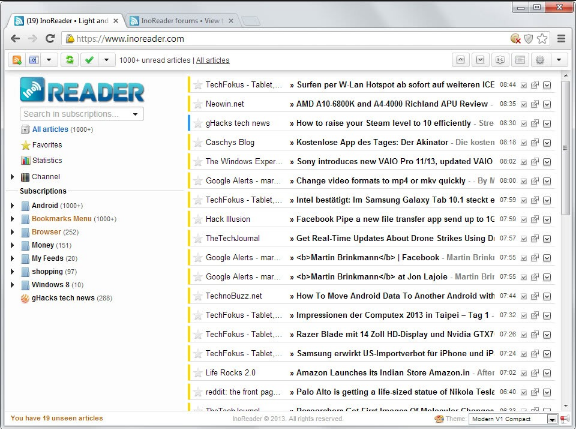
Task: Mark the gHacks Steam level article as read
Action: (524, 123)
